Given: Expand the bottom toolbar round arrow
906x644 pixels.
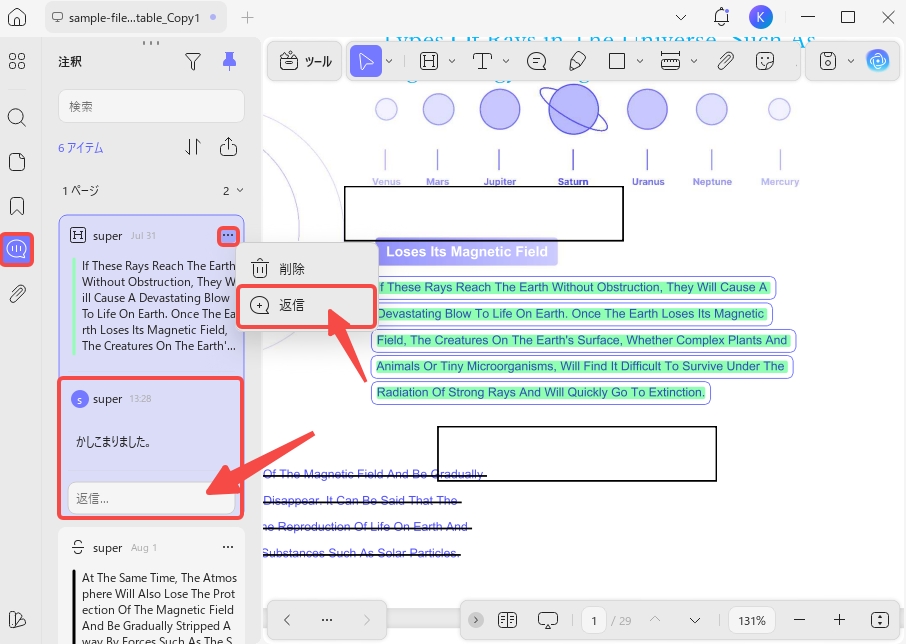Looking at the screenshot, I should point(476,620).
